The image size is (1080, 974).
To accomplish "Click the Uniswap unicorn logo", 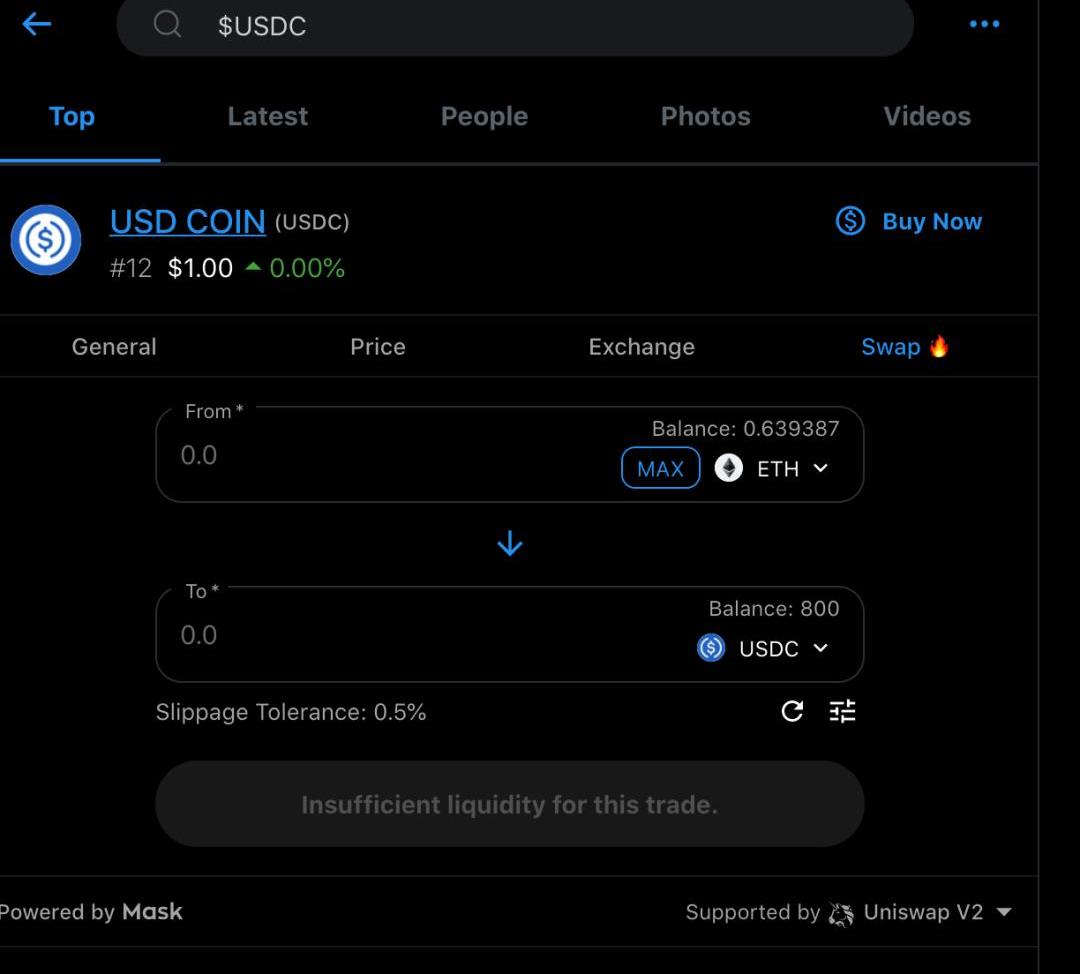I will pos(841,912).
